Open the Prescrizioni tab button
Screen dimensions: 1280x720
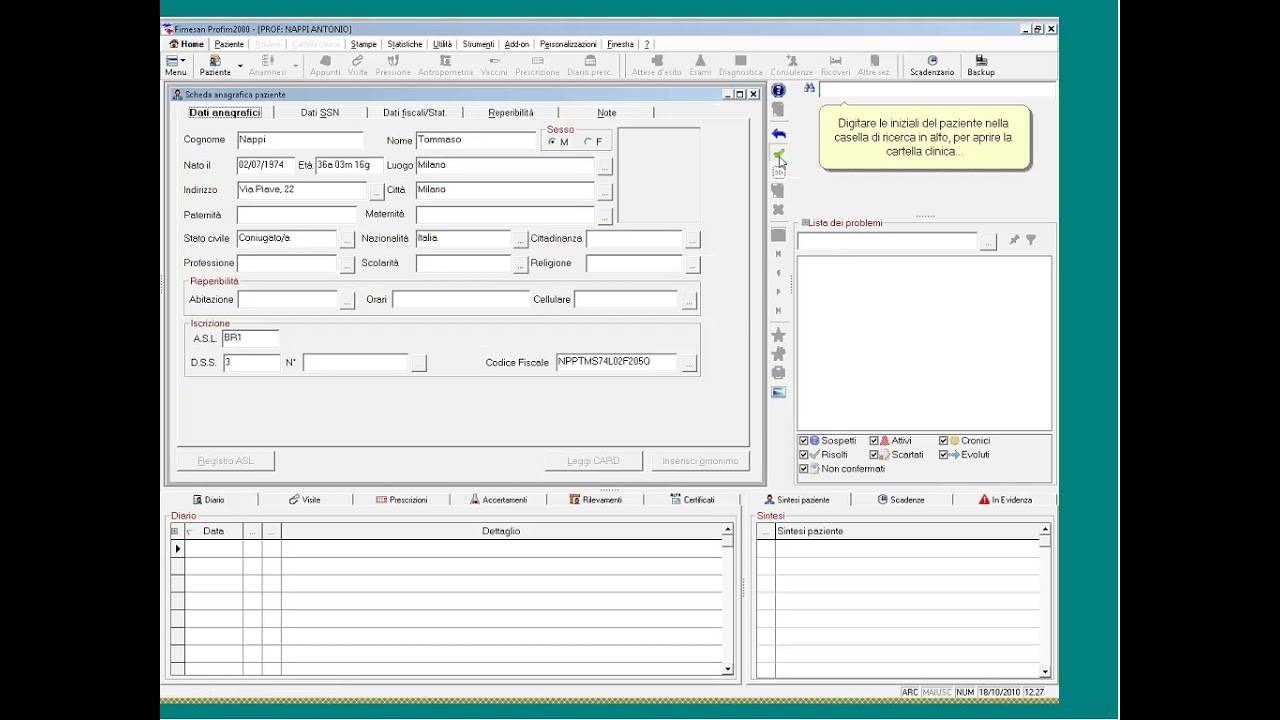pyautogui.click(x=402, y=500)
